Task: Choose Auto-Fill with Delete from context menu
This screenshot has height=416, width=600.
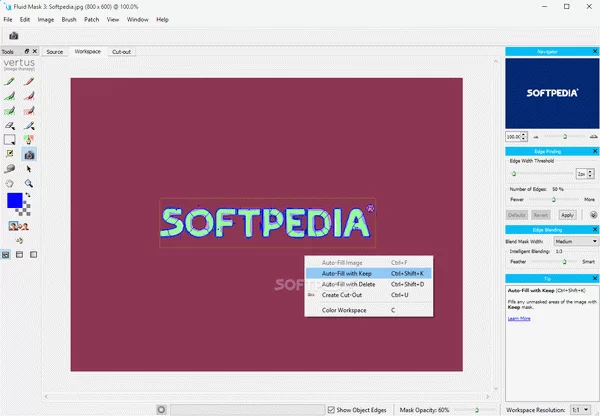Action: tap(348, 284)
